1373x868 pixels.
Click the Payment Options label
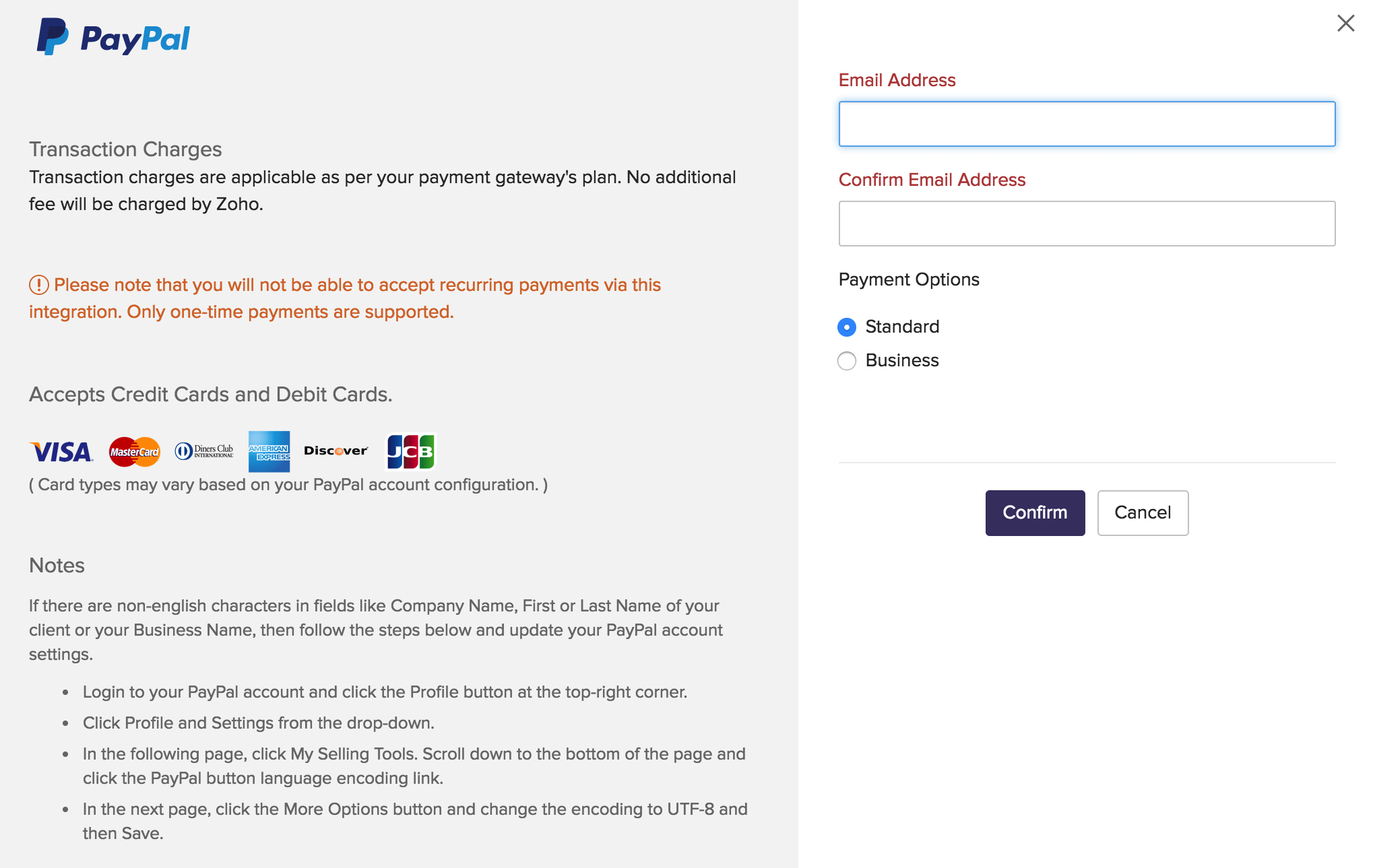908,279
